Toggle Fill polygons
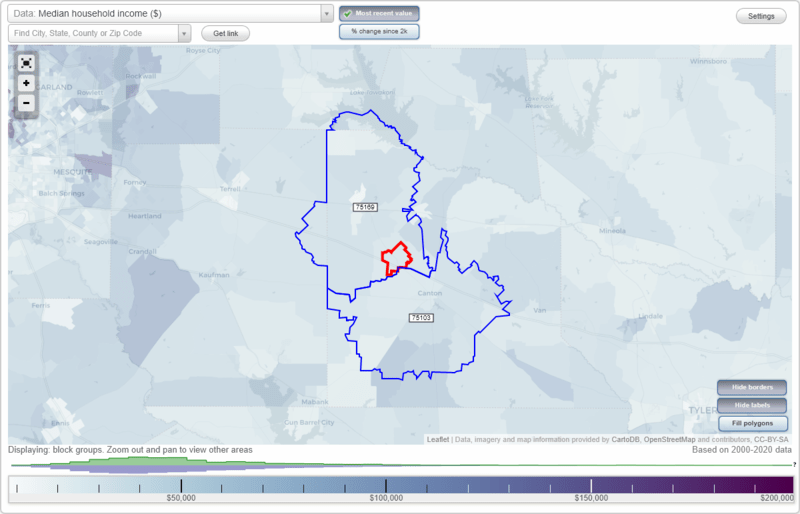800x514 pixels. [753, 423]
